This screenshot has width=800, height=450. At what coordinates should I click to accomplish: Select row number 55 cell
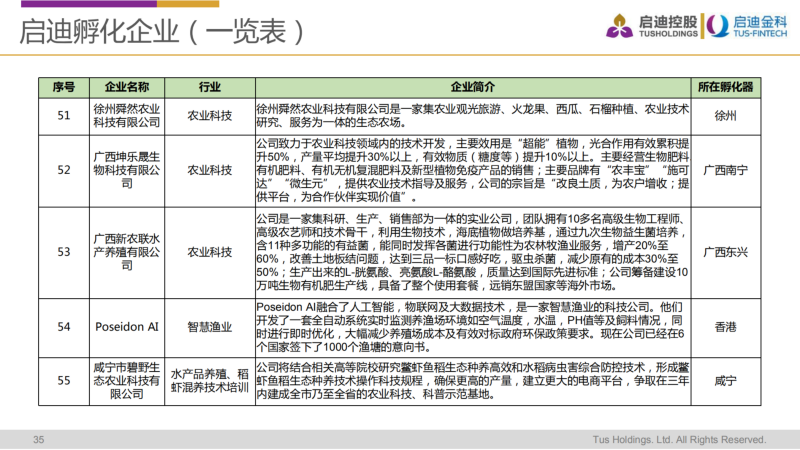click(64, 381)
